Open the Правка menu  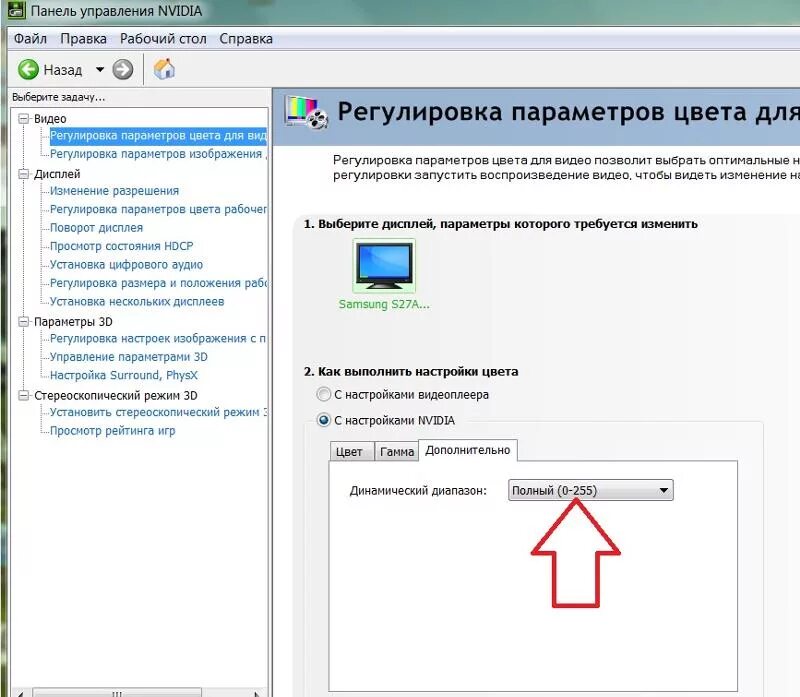pos(83,39)
